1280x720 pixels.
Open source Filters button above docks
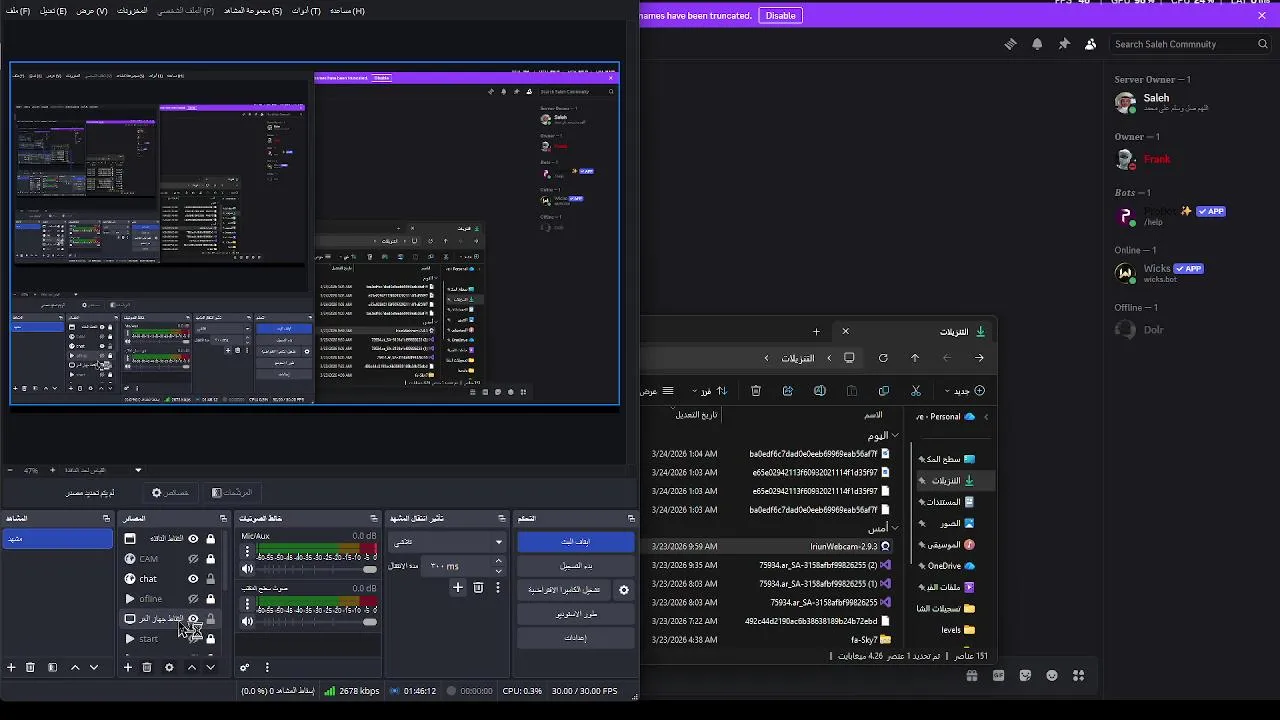[x=232, y=492]
